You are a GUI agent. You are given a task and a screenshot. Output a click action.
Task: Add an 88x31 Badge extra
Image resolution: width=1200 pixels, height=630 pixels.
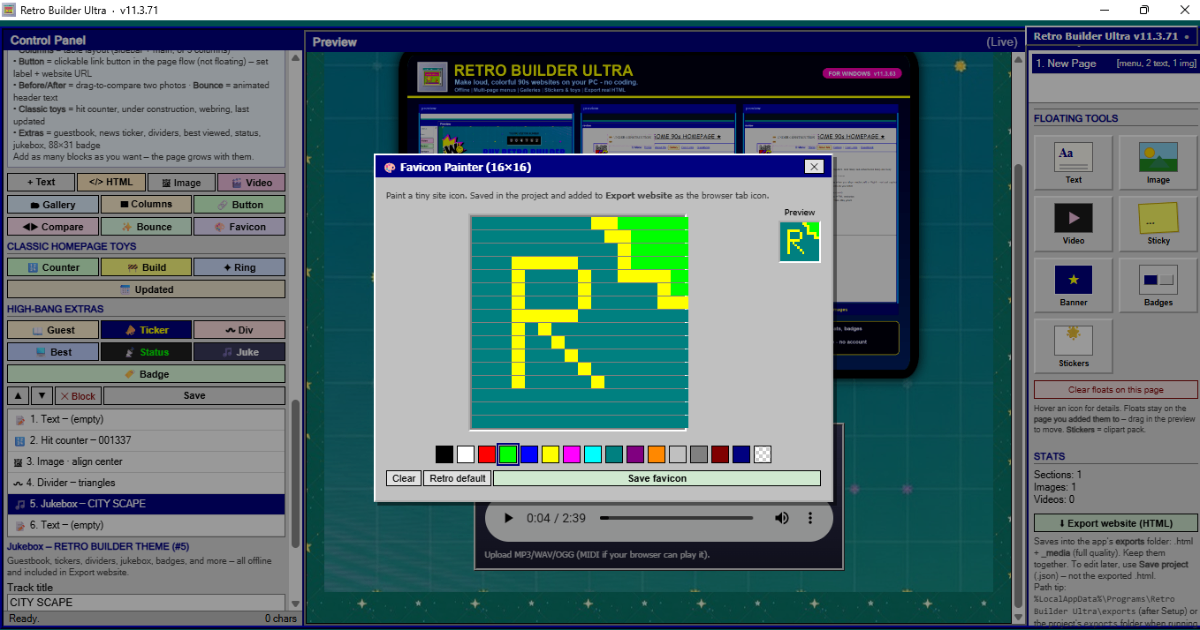click(x=146, y=374)
